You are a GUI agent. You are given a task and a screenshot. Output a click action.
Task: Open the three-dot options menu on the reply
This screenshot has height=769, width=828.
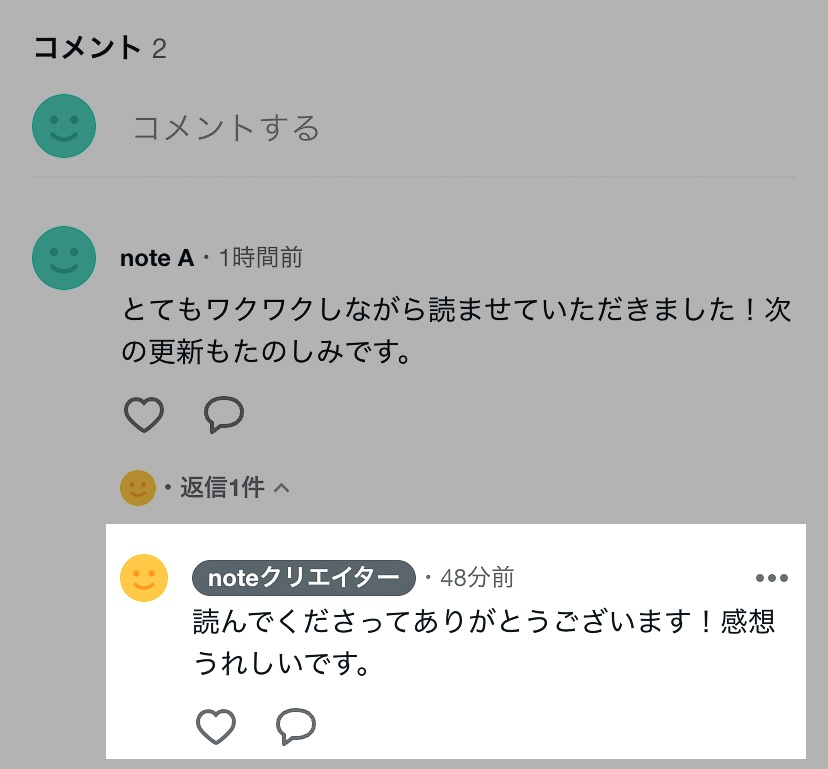click(x=771, y=577)
